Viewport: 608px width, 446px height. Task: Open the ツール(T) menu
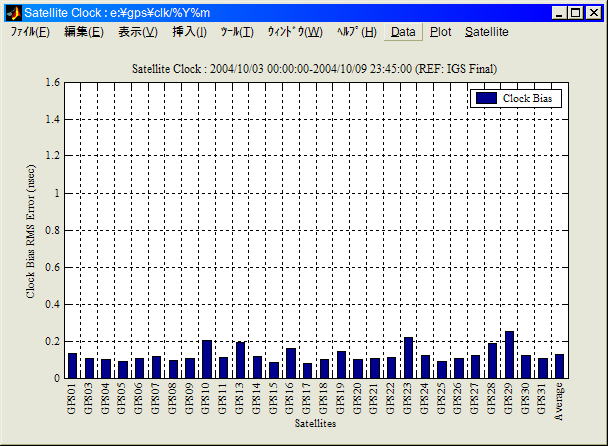(237, 32)
